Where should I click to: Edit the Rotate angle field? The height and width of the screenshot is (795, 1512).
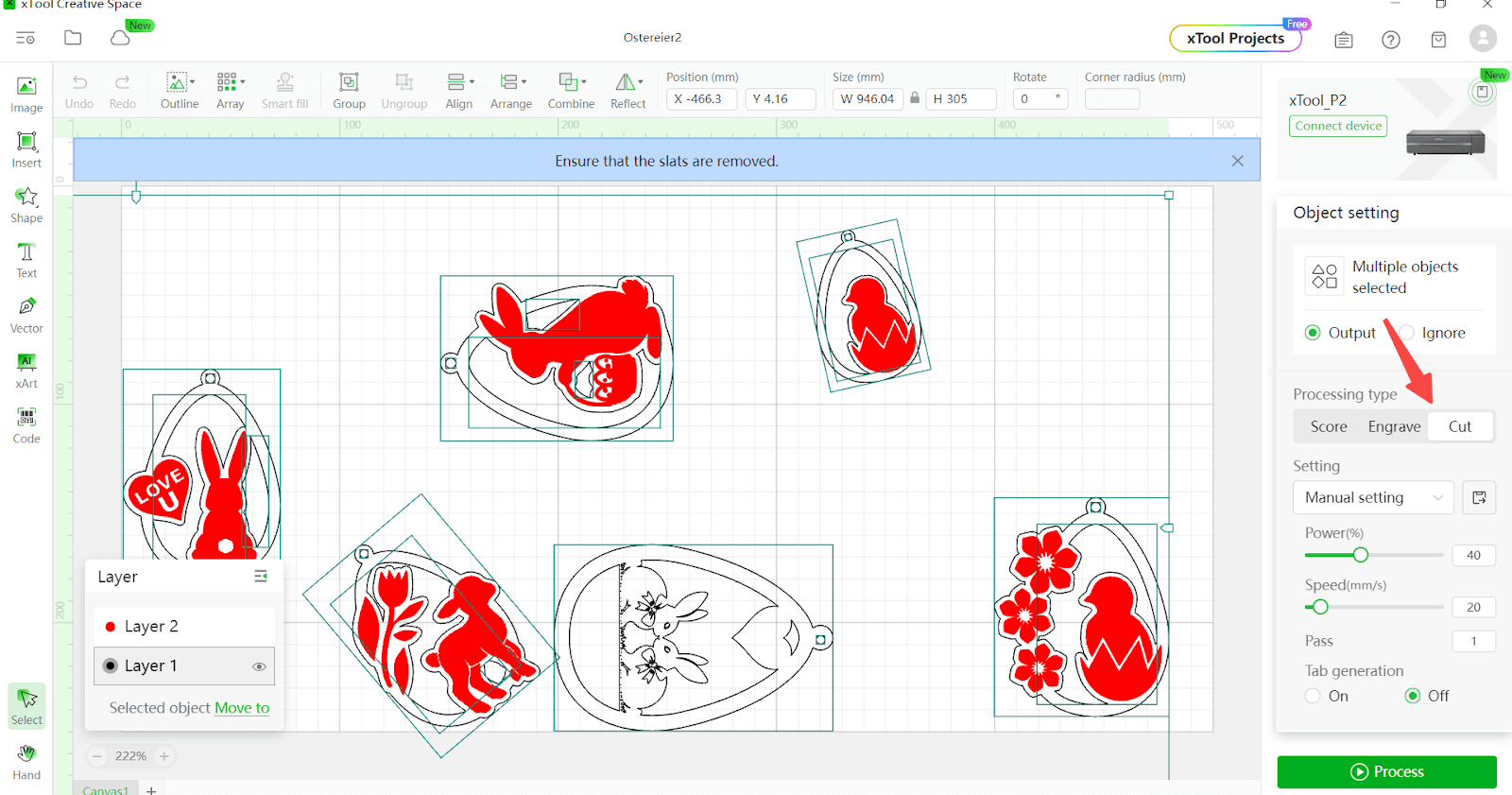click(1040, 98)
